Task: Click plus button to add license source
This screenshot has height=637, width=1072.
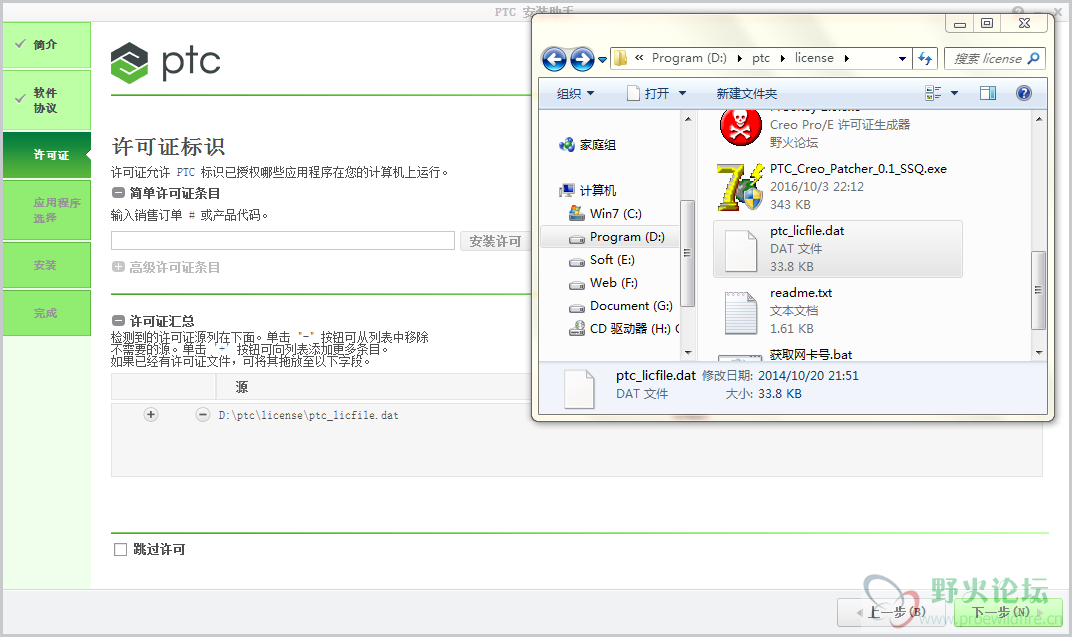Action: (151, 415)
